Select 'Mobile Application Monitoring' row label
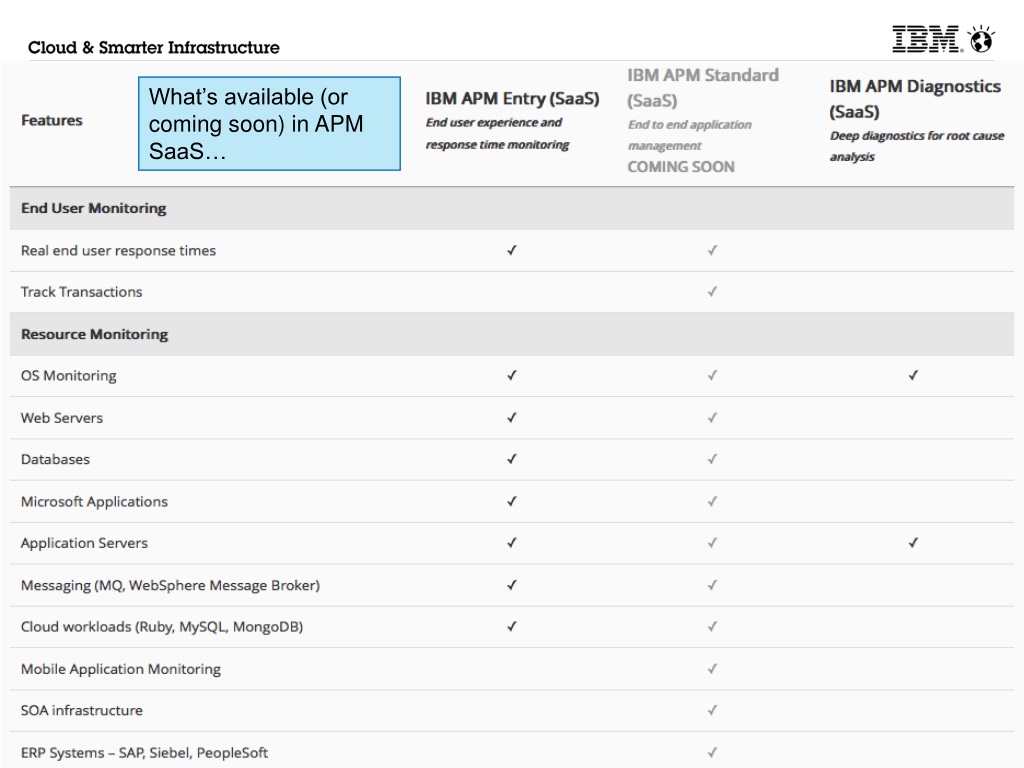The height and width of the screenshot is (768, 1024). [x=121, y=669]
